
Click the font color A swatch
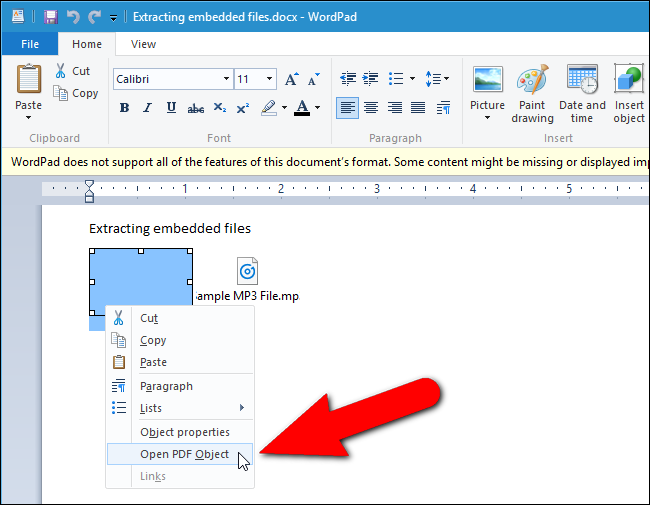point(302,108)
